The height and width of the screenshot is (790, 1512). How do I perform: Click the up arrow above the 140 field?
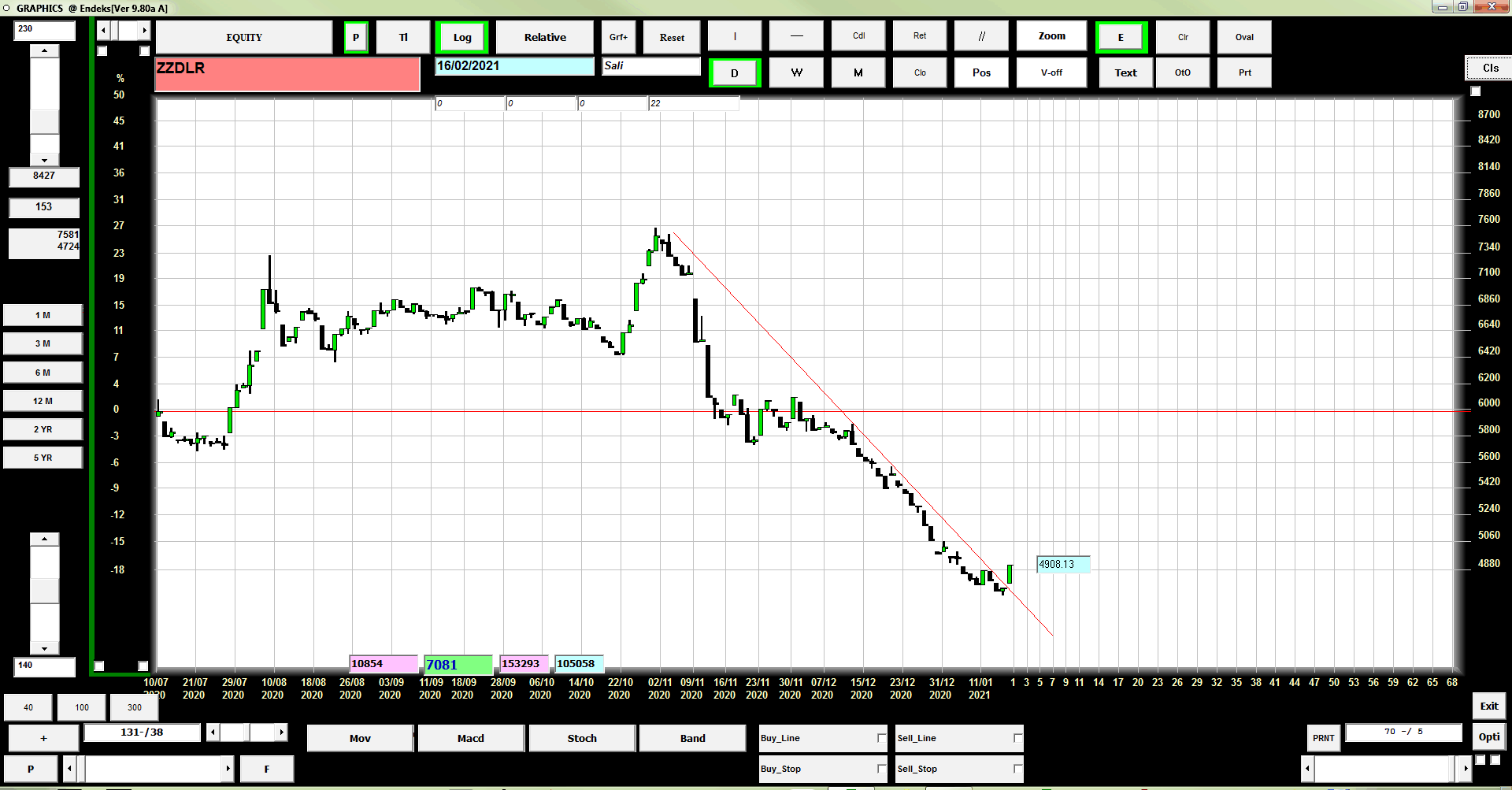click(x=45, y=540)
